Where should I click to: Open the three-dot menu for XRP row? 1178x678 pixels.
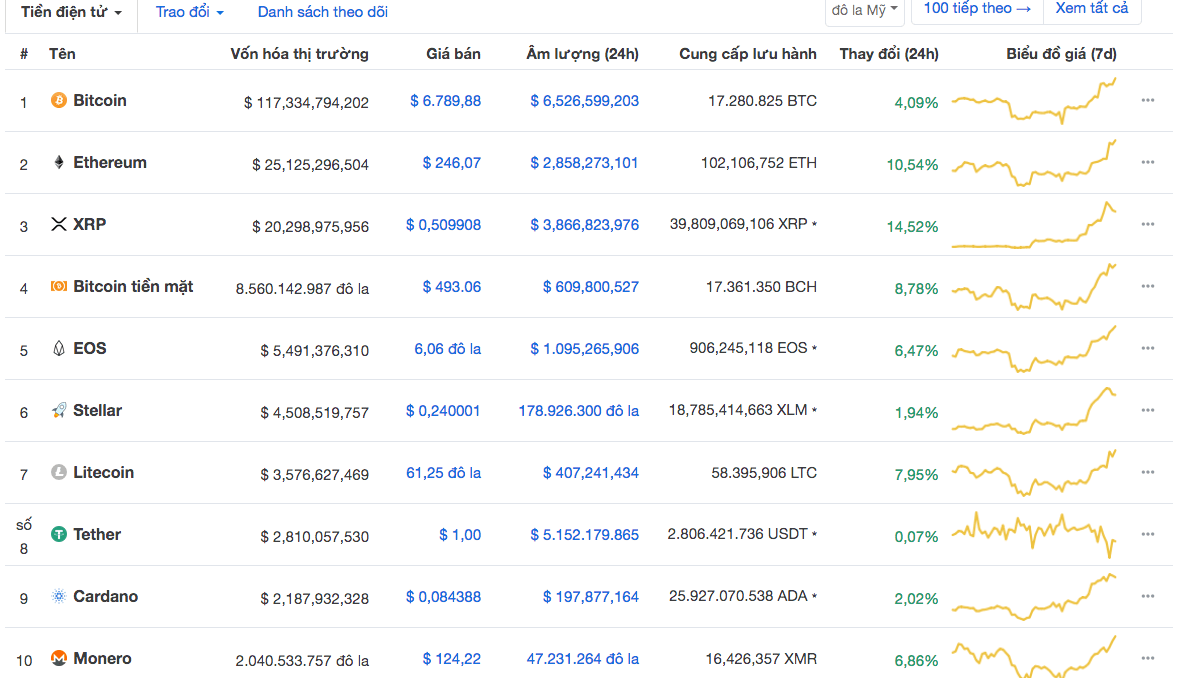point(1147,224)
